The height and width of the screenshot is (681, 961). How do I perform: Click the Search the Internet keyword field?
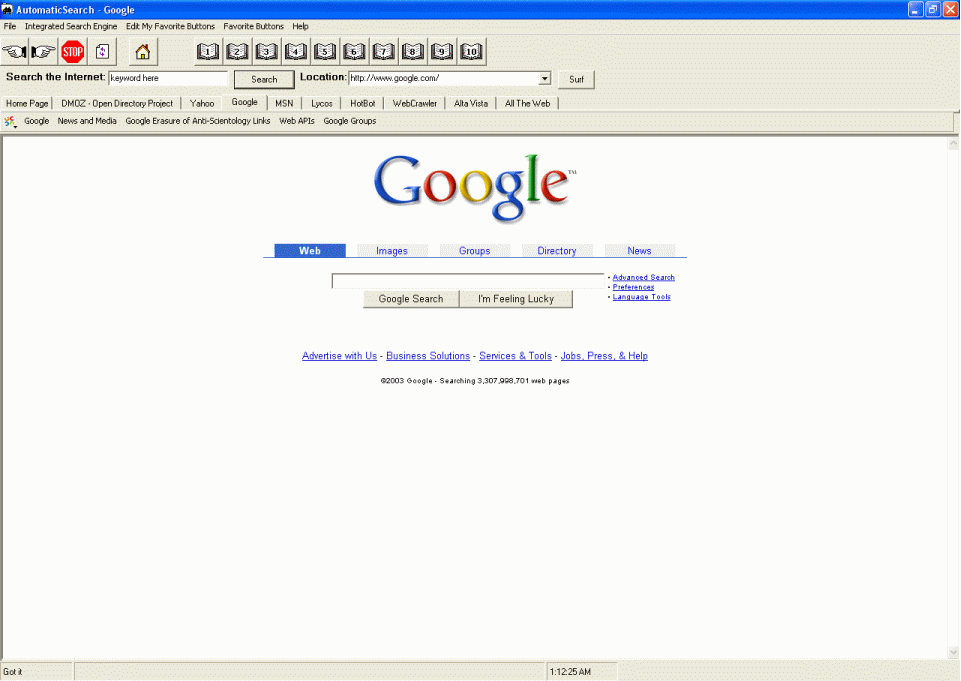(168, 78)
